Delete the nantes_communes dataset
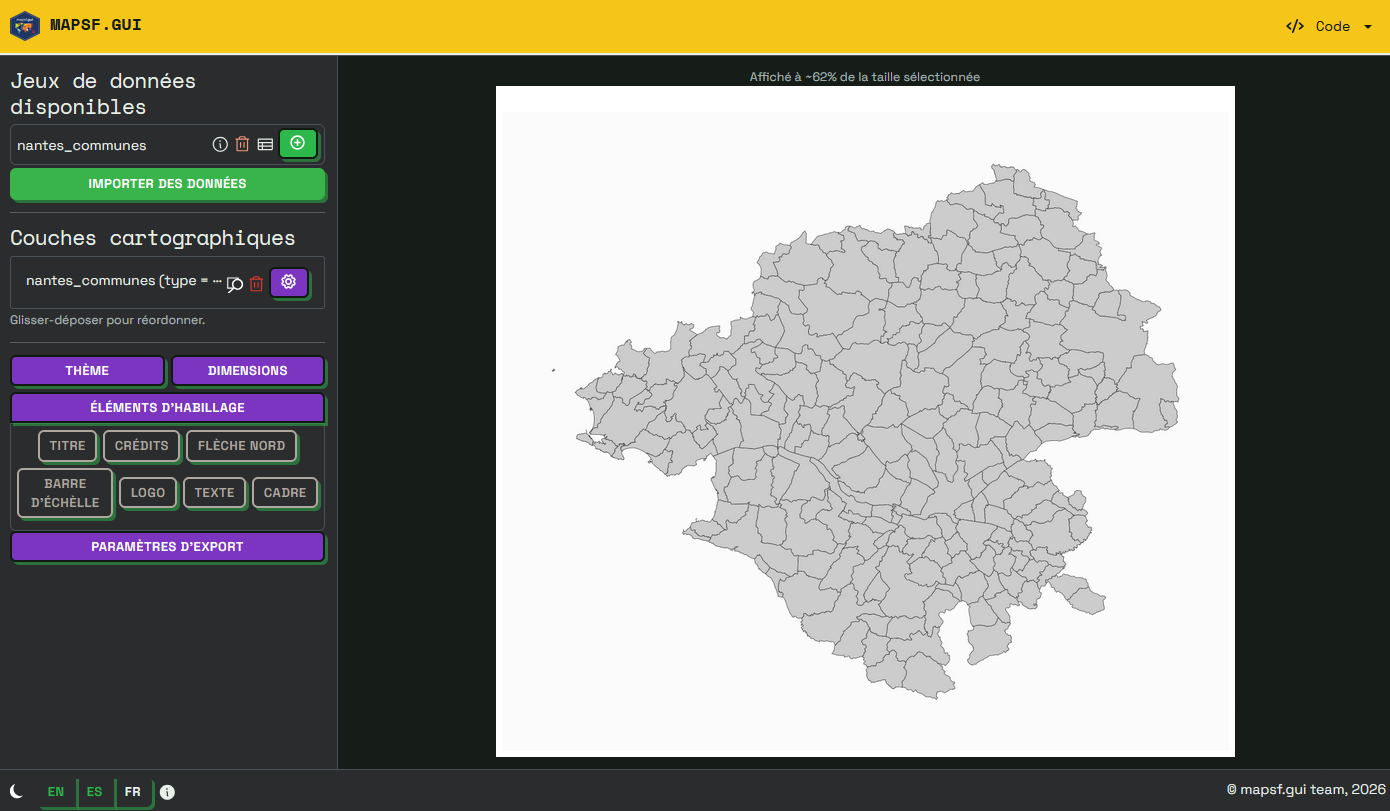This screenshot has height=811, width=1390. 242,144
